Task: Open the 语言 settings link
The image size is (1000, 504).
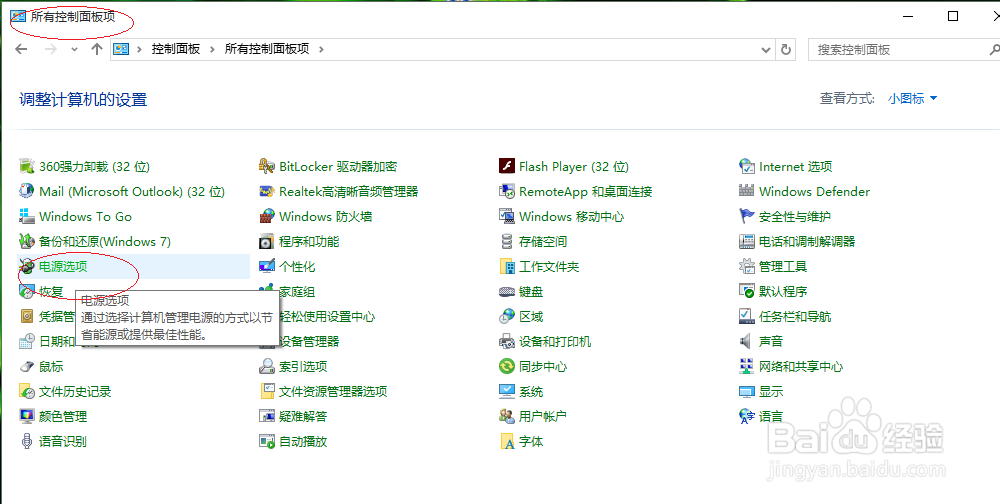Action: (770, 417)
